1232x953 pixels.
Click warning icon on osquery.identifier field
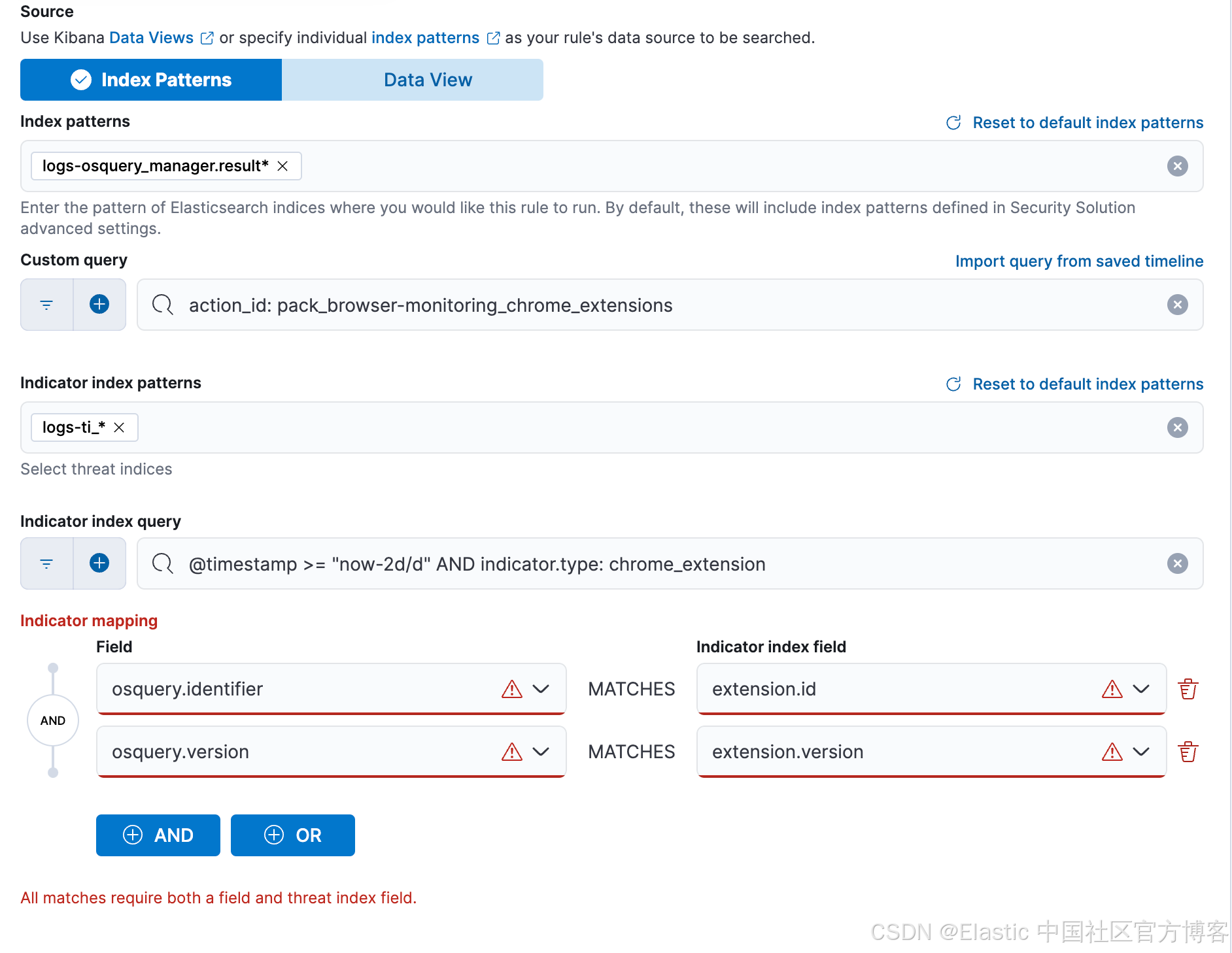512,689
